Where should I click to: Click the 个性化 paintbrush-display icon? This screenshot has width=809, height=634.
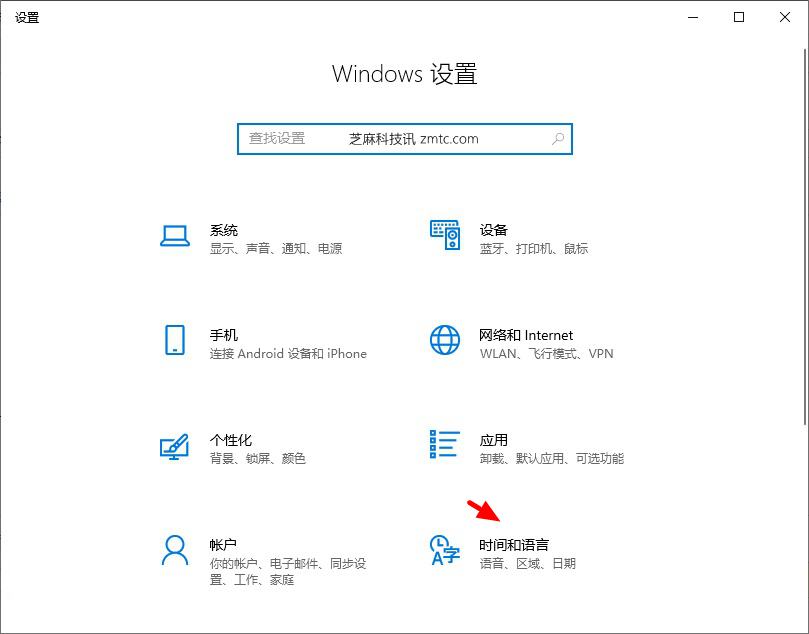click(x=174, y=447)
